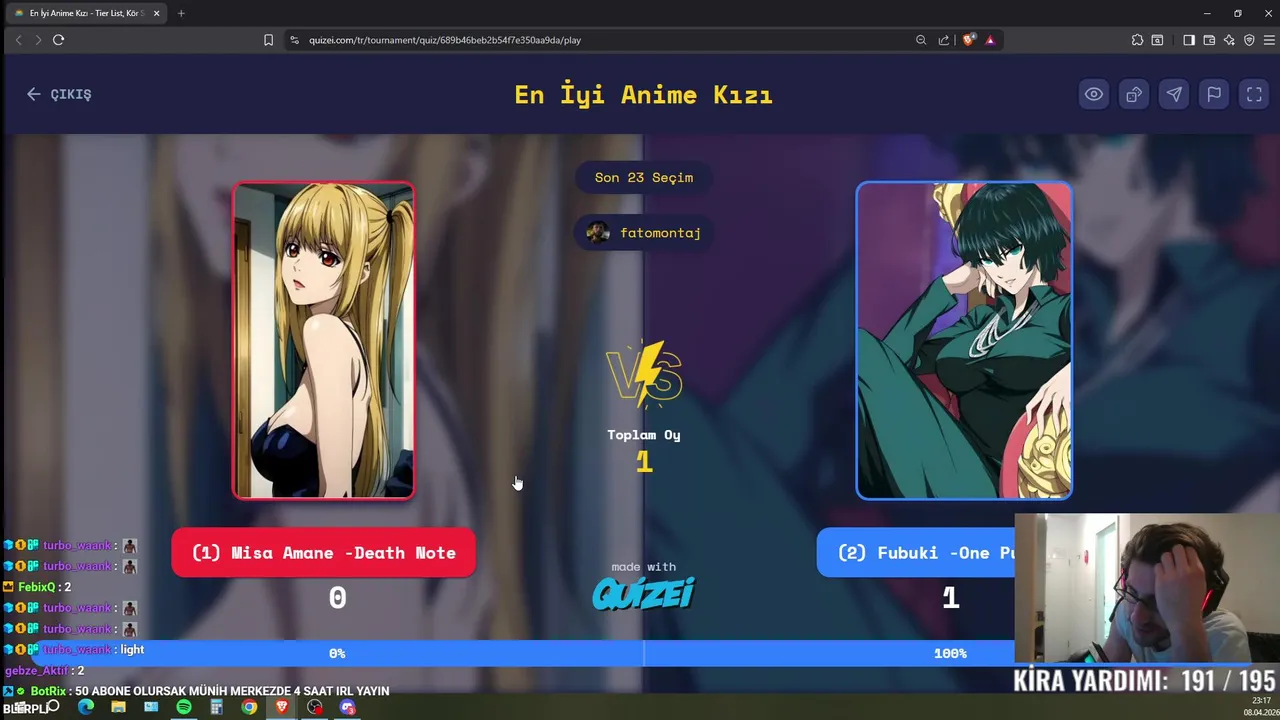
Task: Enter fullscreen mode for quiz
Action: [1254, 94]
